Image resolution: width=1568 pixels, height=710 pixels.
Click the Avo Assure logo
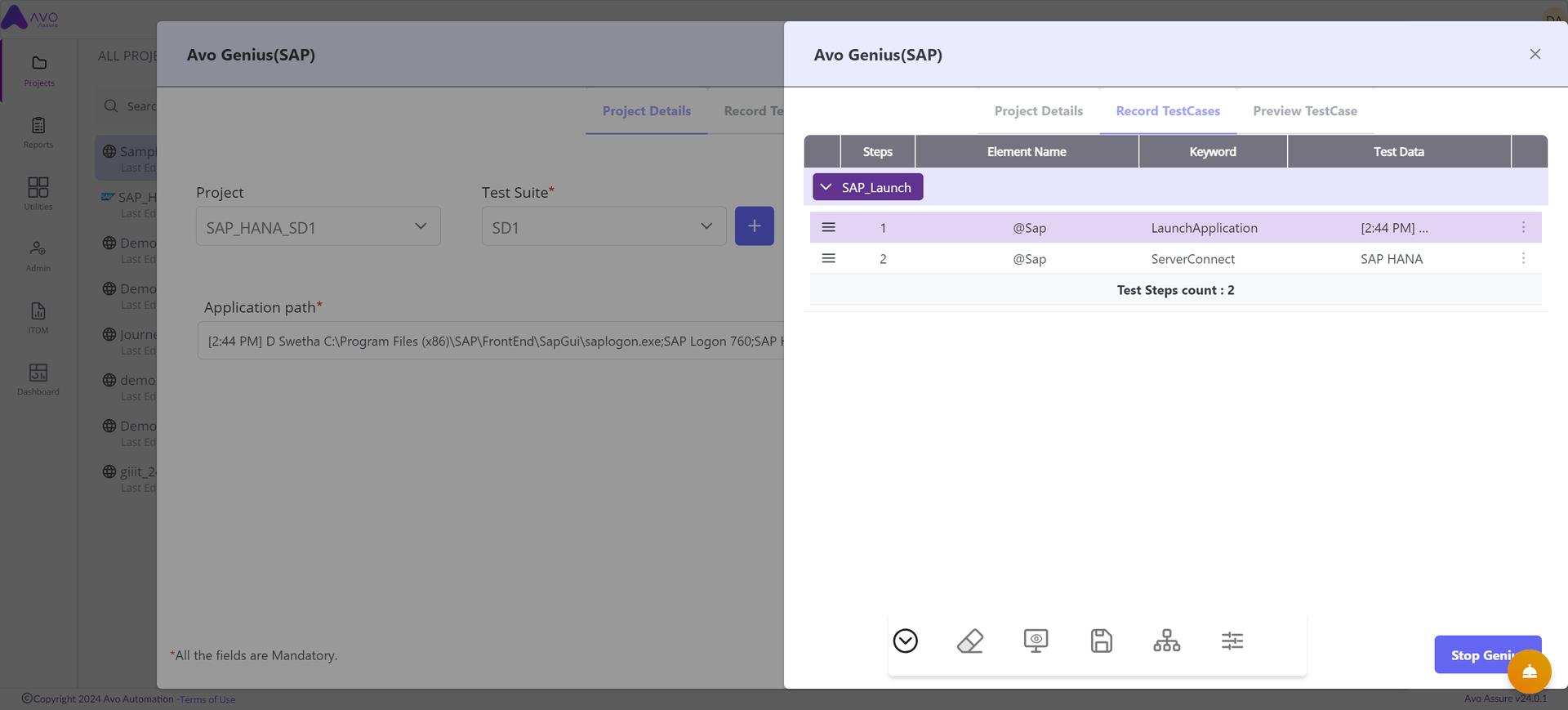point(31,17)
